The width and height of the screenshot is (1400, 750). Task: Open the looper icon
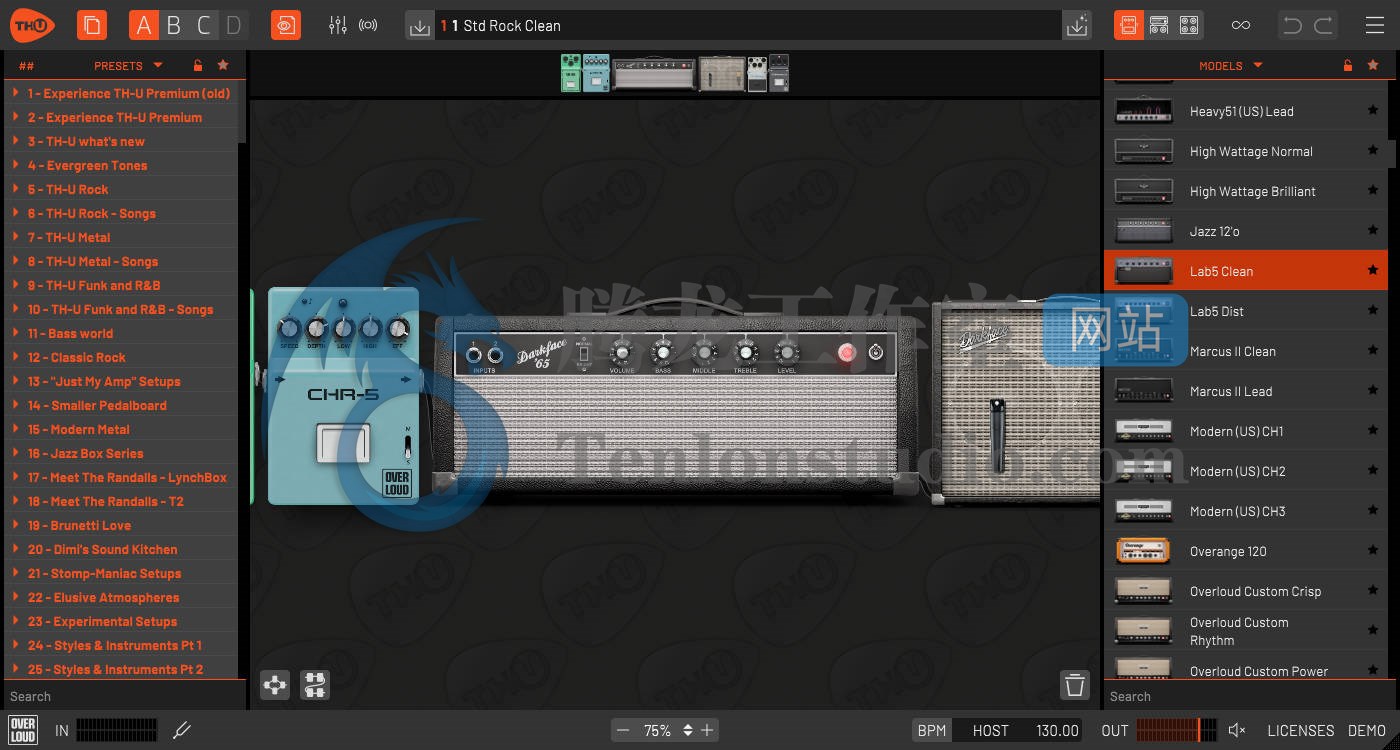(286, 25)
